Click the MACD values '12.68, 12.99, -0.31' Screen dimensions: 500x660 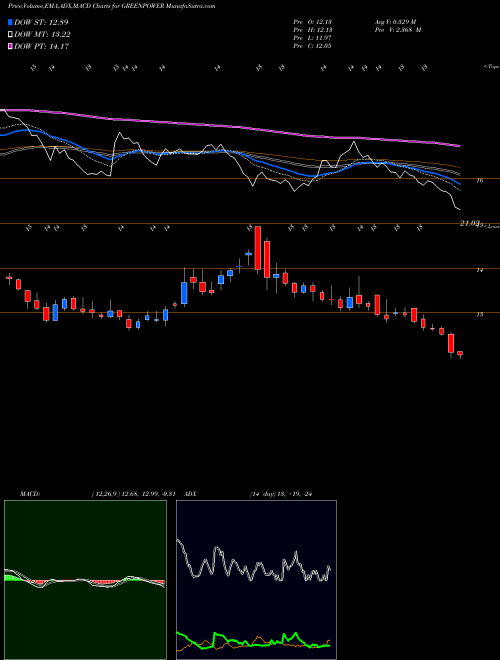149,494
